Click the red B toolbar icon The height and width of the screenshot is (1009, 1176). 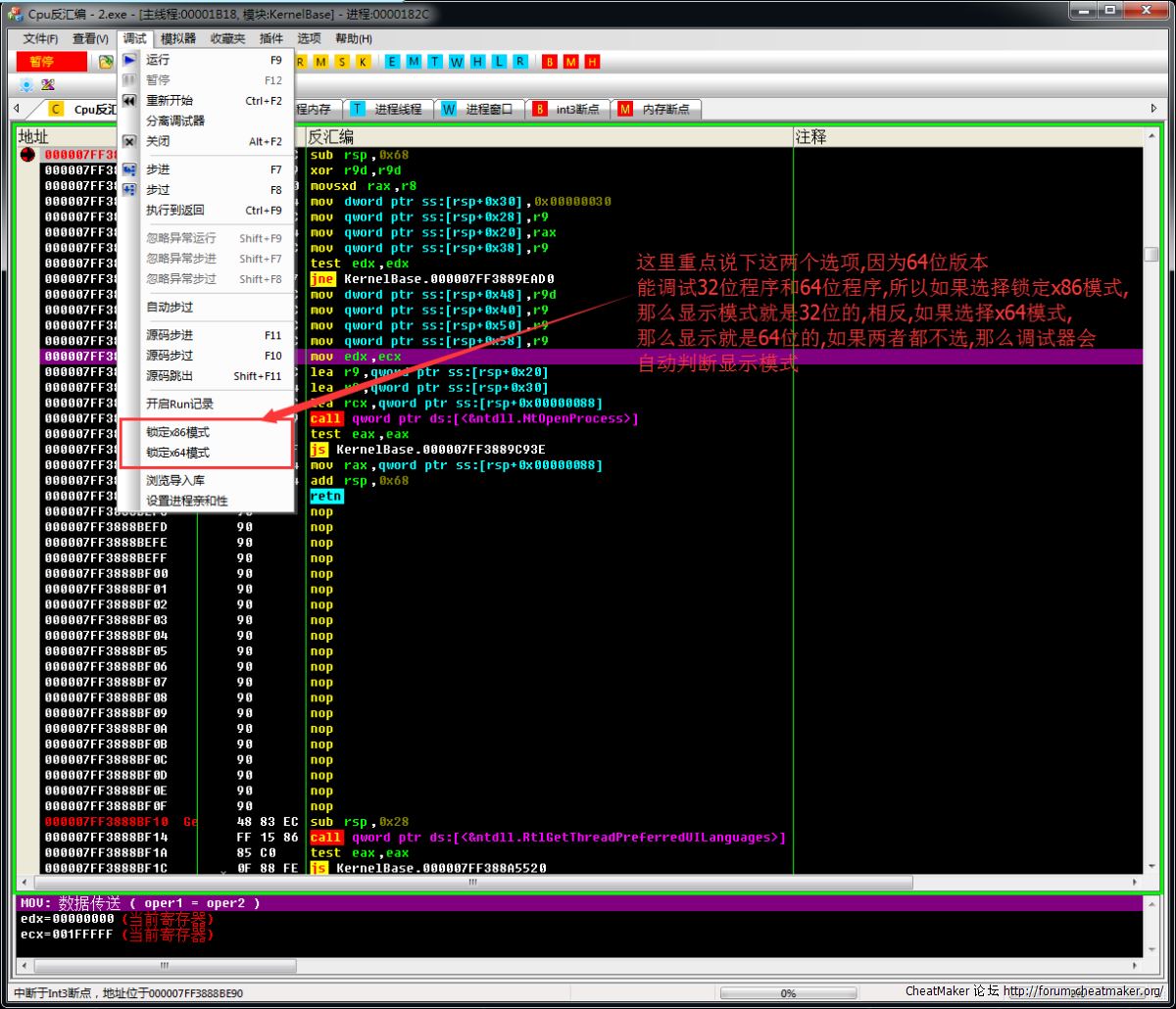click(550, 62)
